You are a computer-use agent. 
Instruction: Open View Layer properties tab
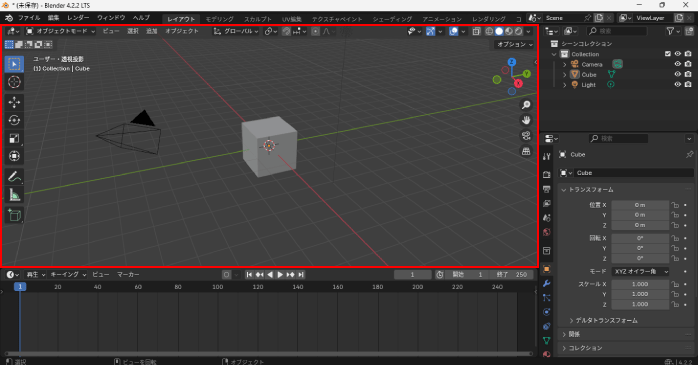coord(547,203)
